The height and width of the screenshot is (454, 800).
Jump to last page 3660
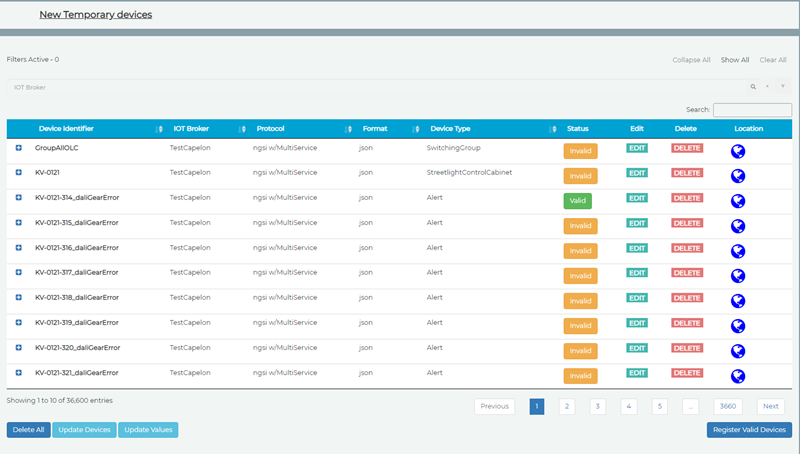click(x=728, y=406)
